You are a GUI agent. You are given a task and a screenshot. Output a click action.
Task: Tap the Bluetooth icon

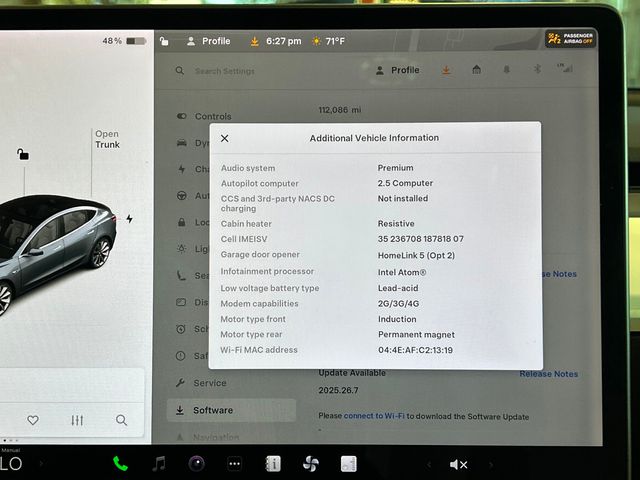click(537, 69)
